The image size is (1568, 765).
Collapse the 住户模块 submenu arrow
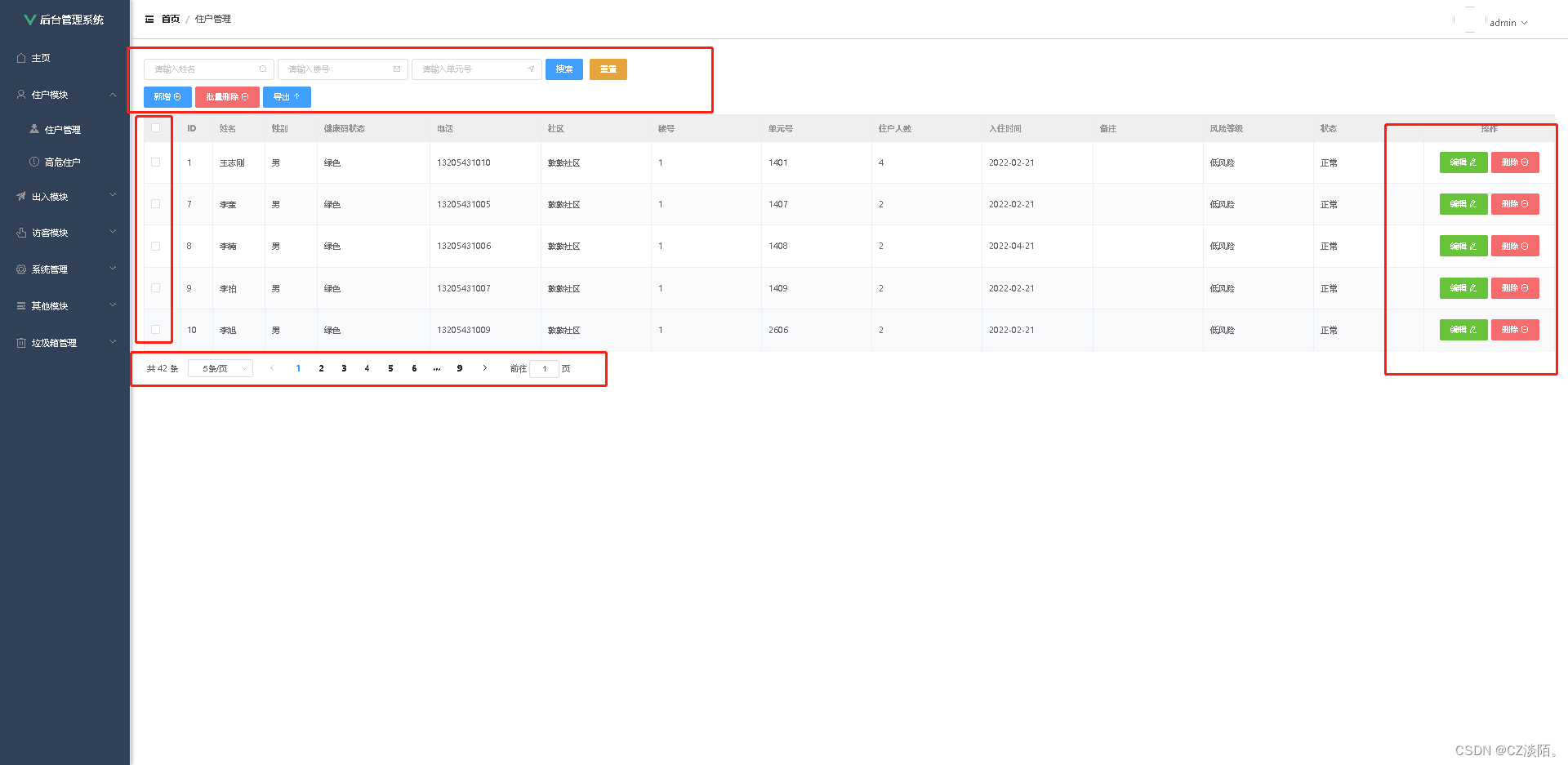coord(113,95)
